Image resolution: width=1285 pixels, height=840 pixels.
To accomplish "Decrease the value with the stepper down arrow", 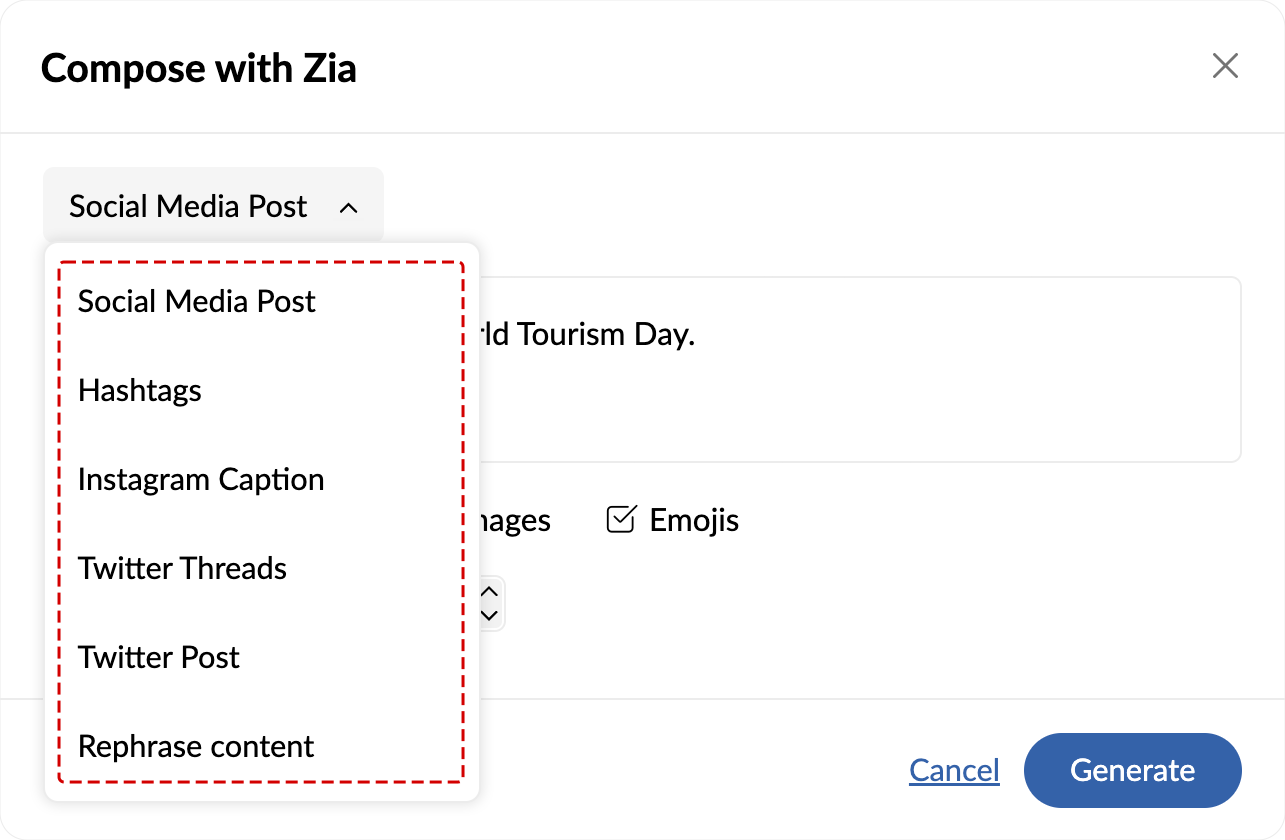I will (x=490, y=615).
